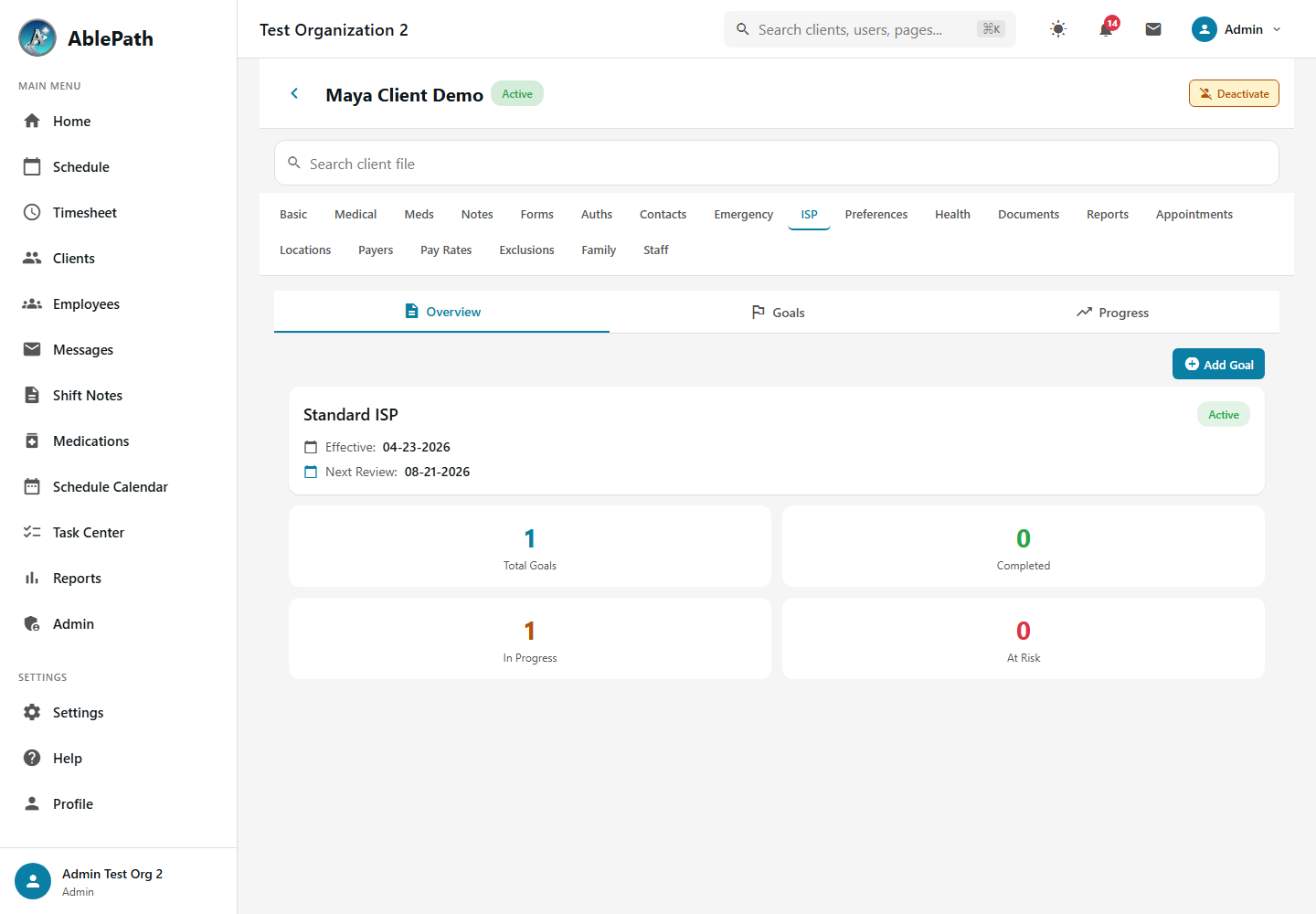Open notifications bell with 14 badge
This screenshot has height=914, width=1316.
click(x=1106, y=29)
